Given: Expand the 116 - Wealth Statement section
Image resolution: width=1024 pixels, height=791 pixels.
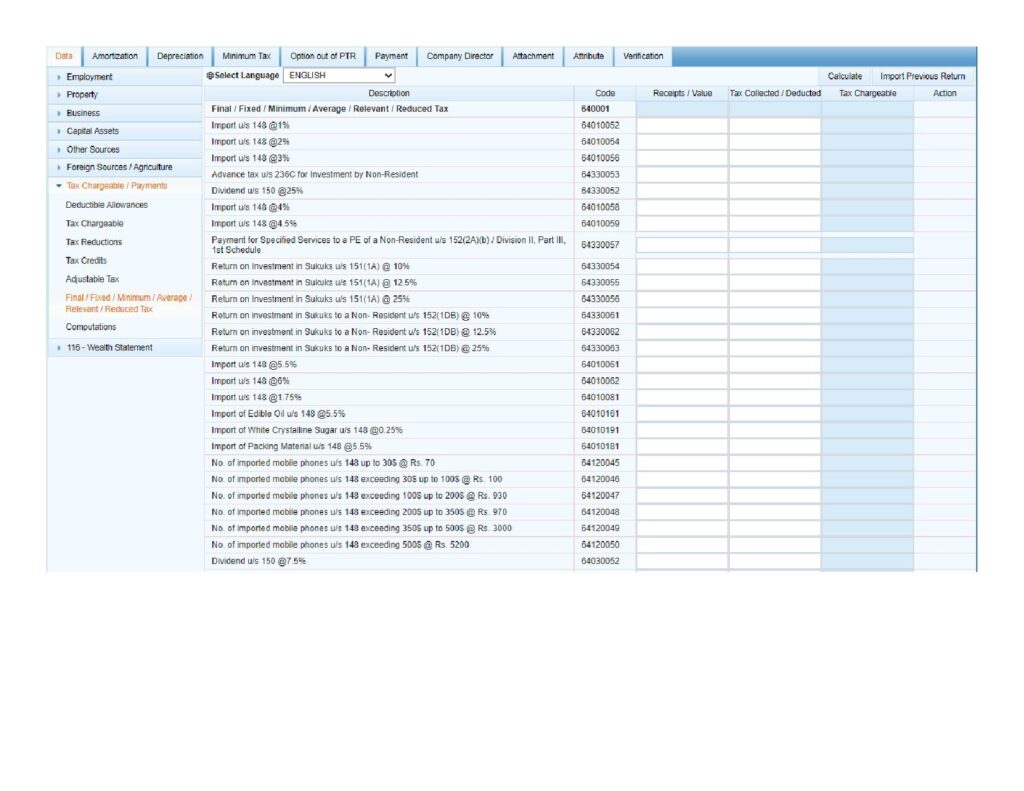Looking at the screenshot, I should pos(109,348).
